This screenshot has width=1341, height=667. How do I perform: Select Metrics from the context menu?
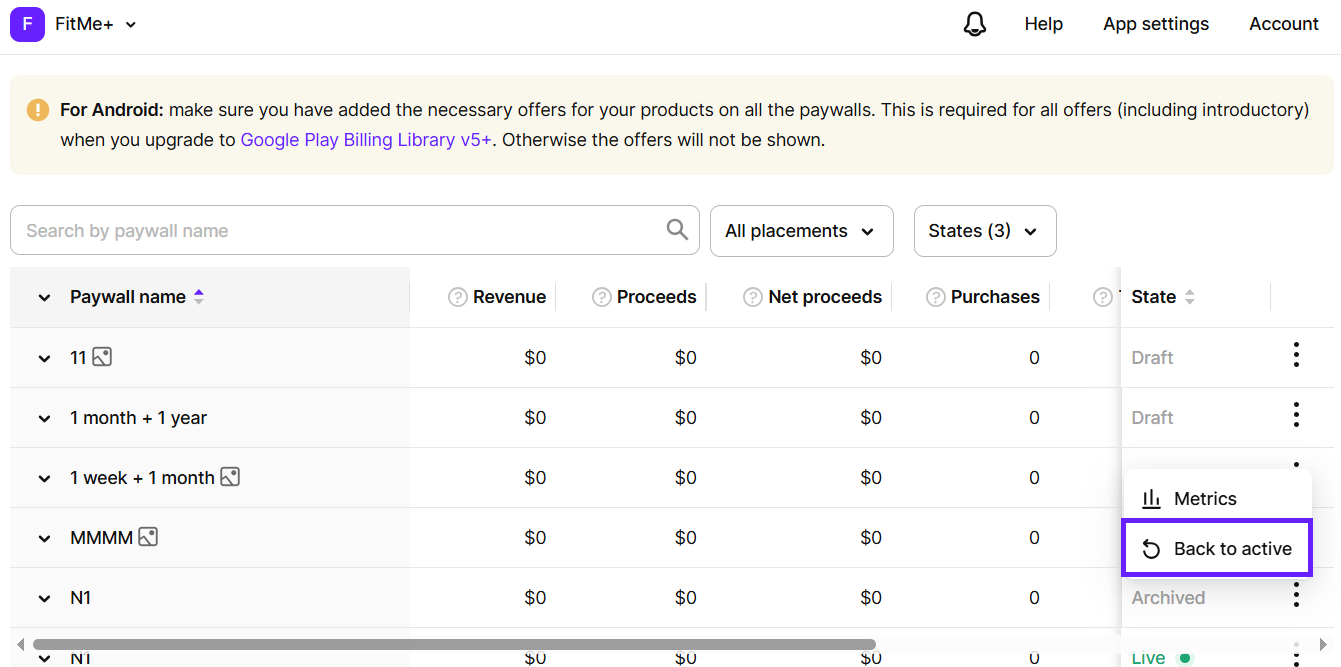coord(1205,498)
